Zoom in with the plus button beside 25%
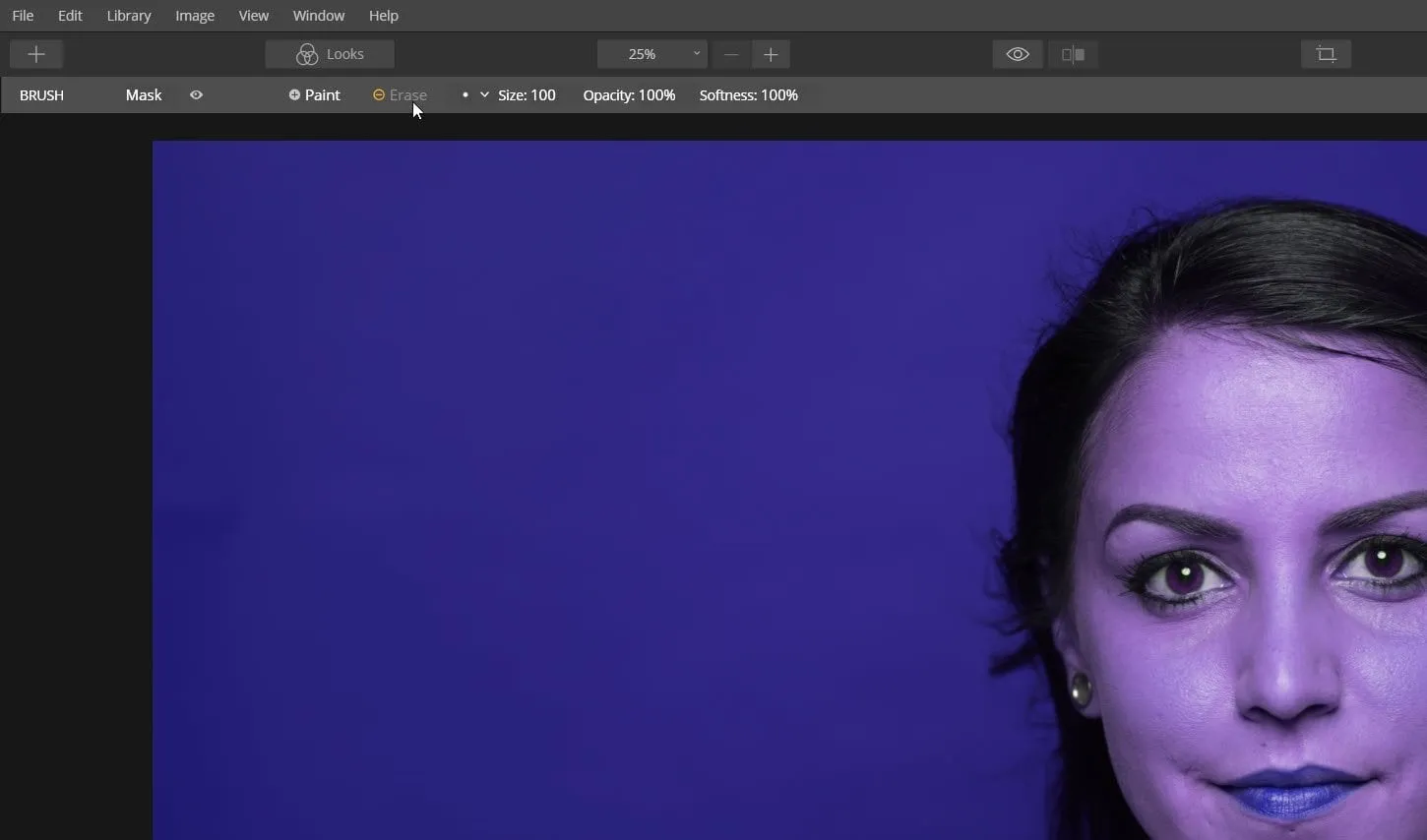The height and width of the screenshot is (840, 1427). 771,54
